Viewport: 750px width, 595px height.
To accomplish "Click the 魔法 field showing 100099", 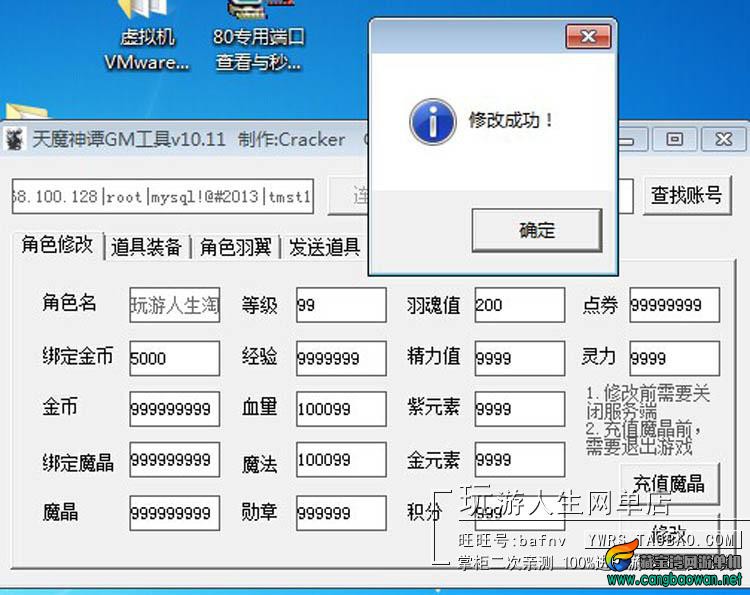I will [341, 460].
